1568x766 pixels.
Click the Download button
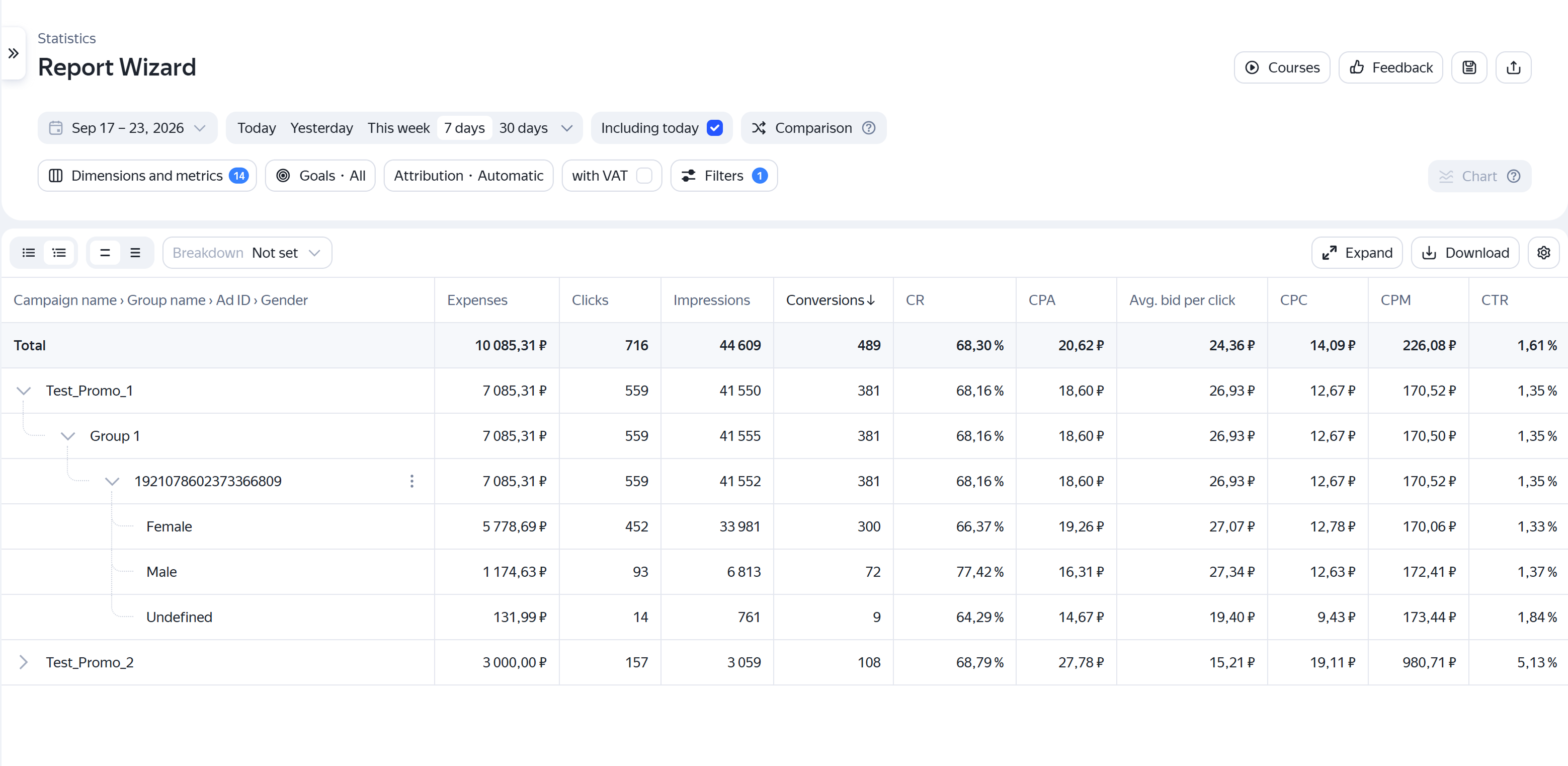tap(1464, 253)
